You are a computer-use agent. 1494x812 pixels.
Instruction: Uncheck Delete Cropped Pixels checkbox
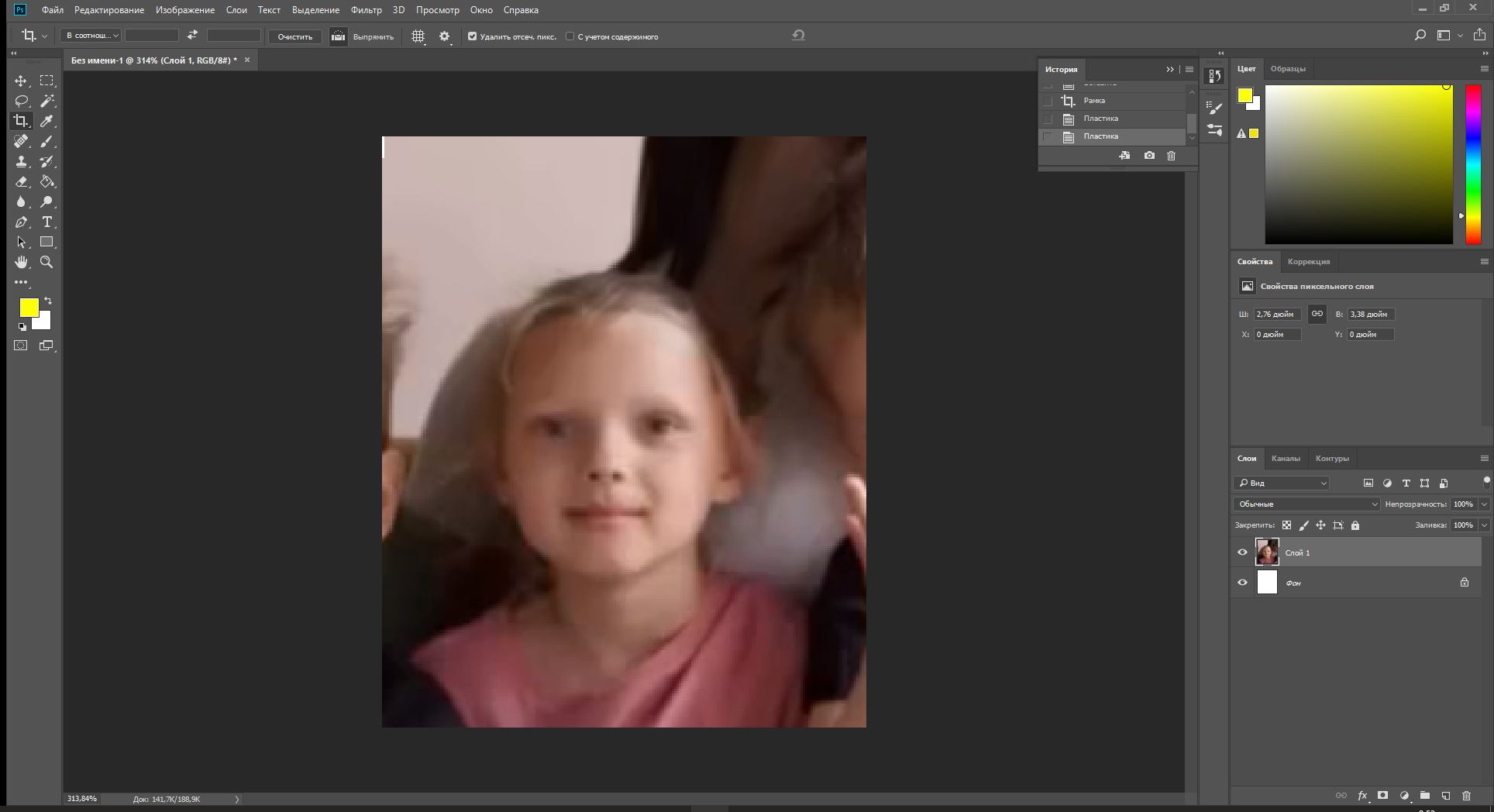(x=472, y=36)
